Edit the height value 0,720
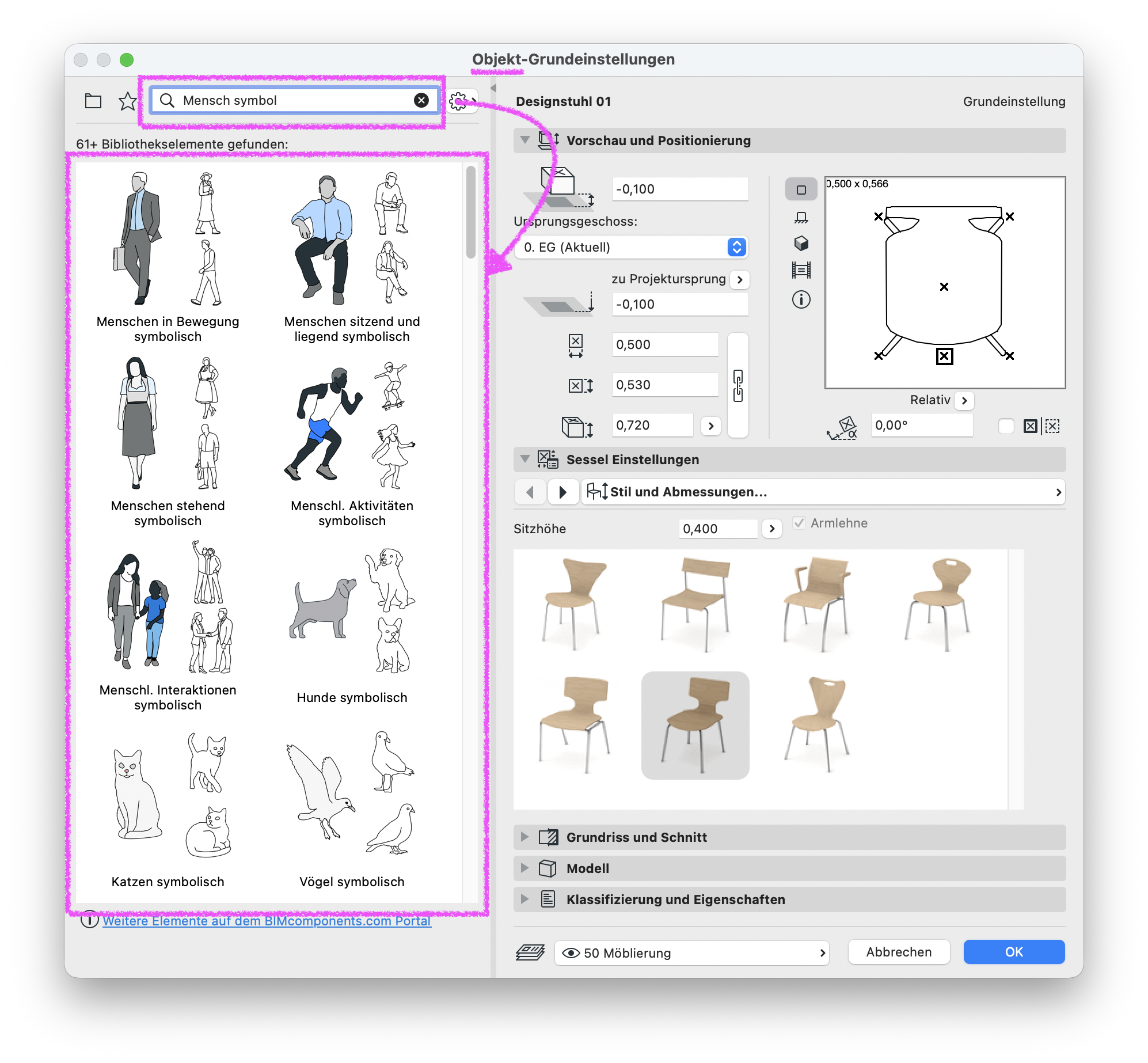The image size is (1148, 1063). pos(652,425)
